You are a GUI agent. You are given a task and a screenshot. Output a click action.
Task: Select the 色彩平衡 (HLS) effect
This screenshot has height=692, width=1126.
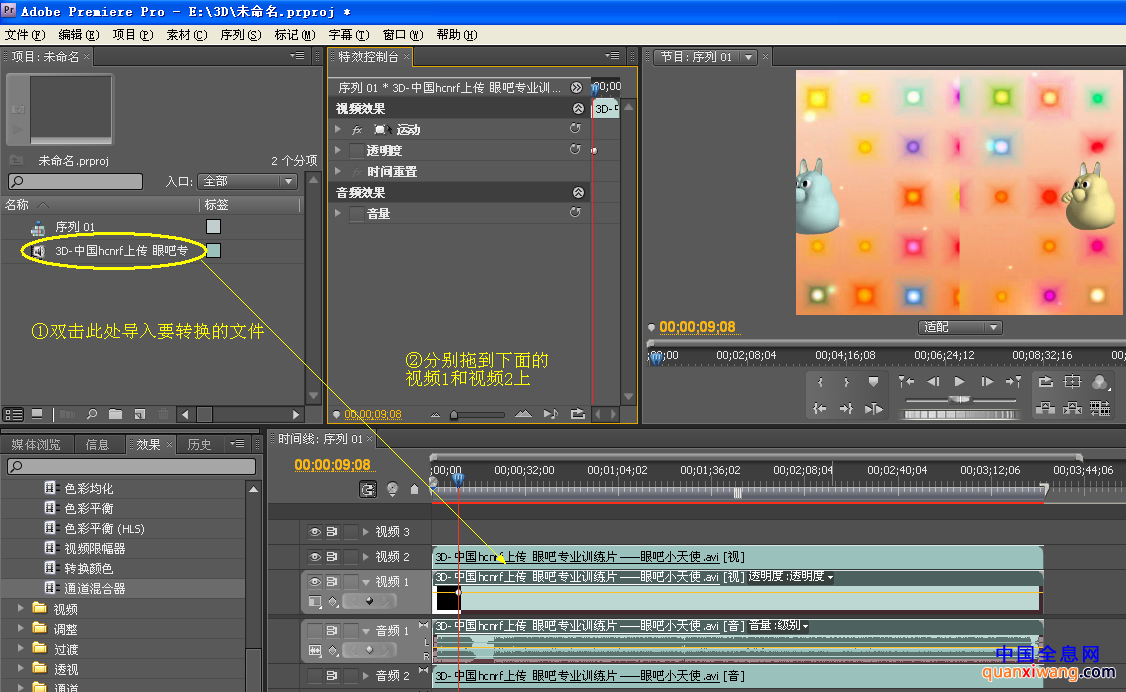click(104, 528)
